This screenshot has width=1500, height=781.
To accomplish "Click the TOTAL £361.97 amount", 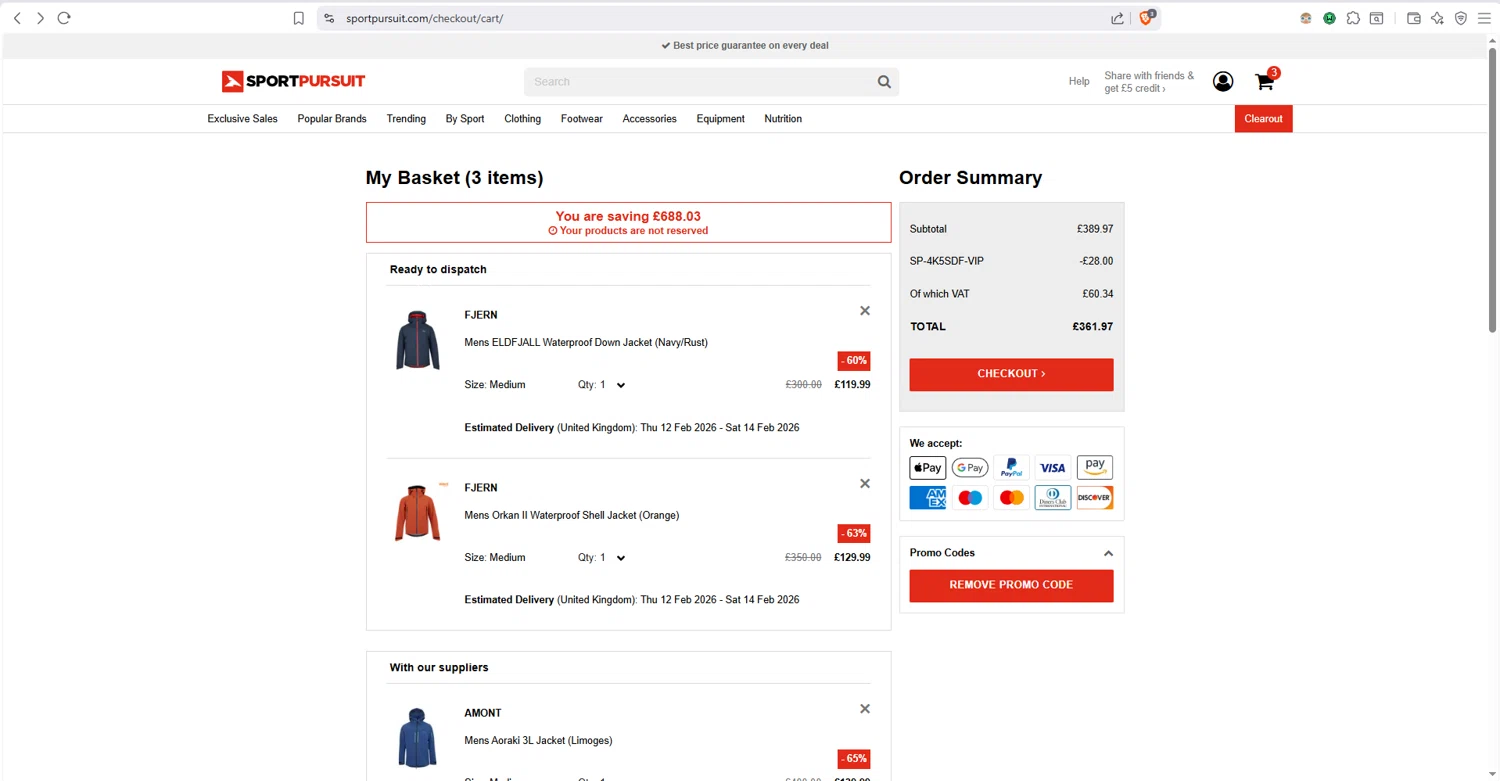I will pyautogui.click(x=1092, y=327).
